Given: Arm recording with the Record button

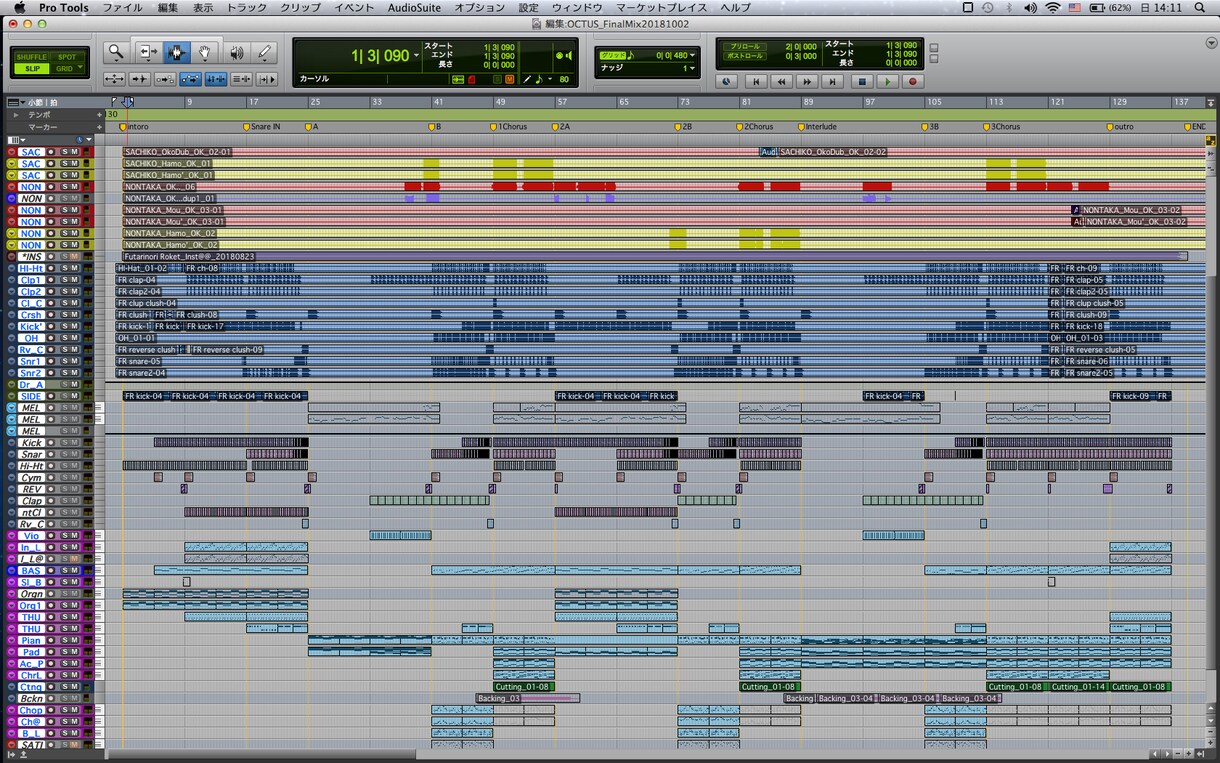Looking at the screenshot, I should [x=913, y=81].
